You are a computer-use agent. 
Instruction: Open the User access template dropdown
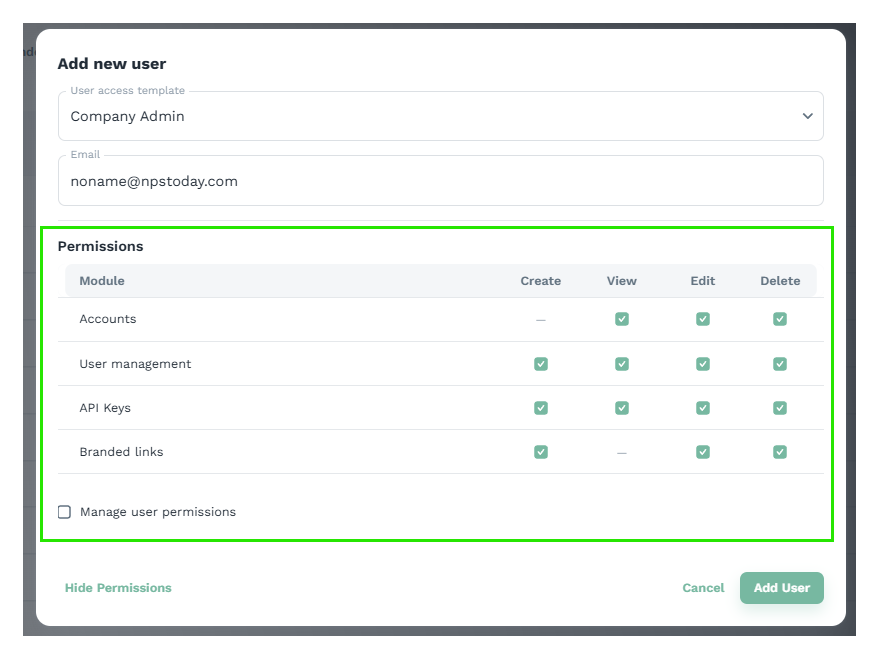click(x=441, y=116)
